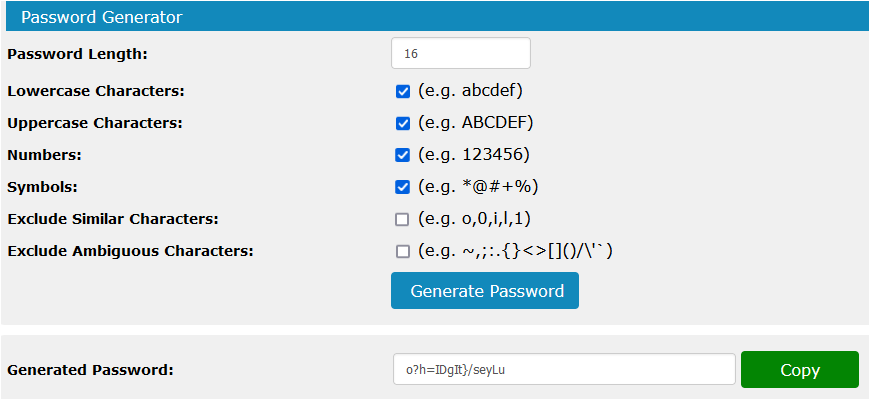This screenshot has width=870, height=400.
Task: Click the Uppercase Characters label
Action: [x=95, y=123]
